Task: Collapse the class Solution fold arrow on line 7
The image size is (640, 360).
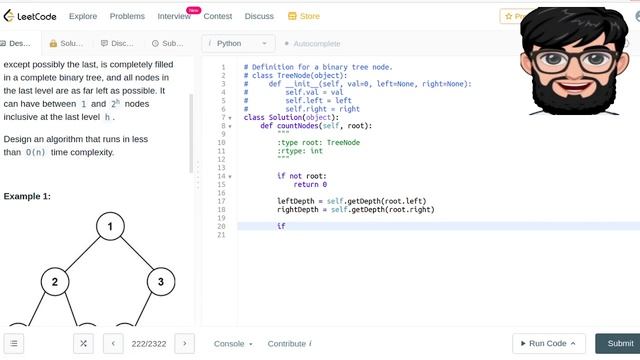Action: 230,118
